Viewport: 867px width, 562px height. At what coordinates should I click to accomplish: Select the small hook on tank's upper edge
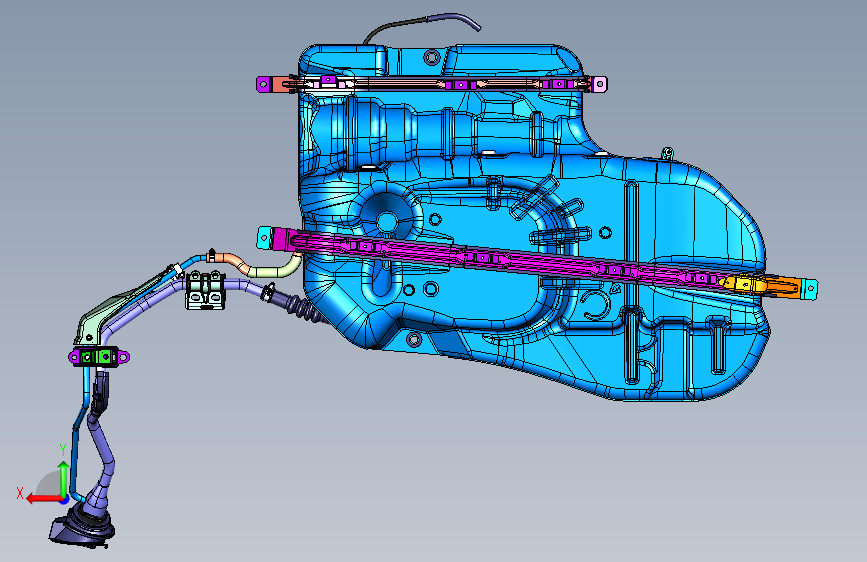click(x=668, y=153)
